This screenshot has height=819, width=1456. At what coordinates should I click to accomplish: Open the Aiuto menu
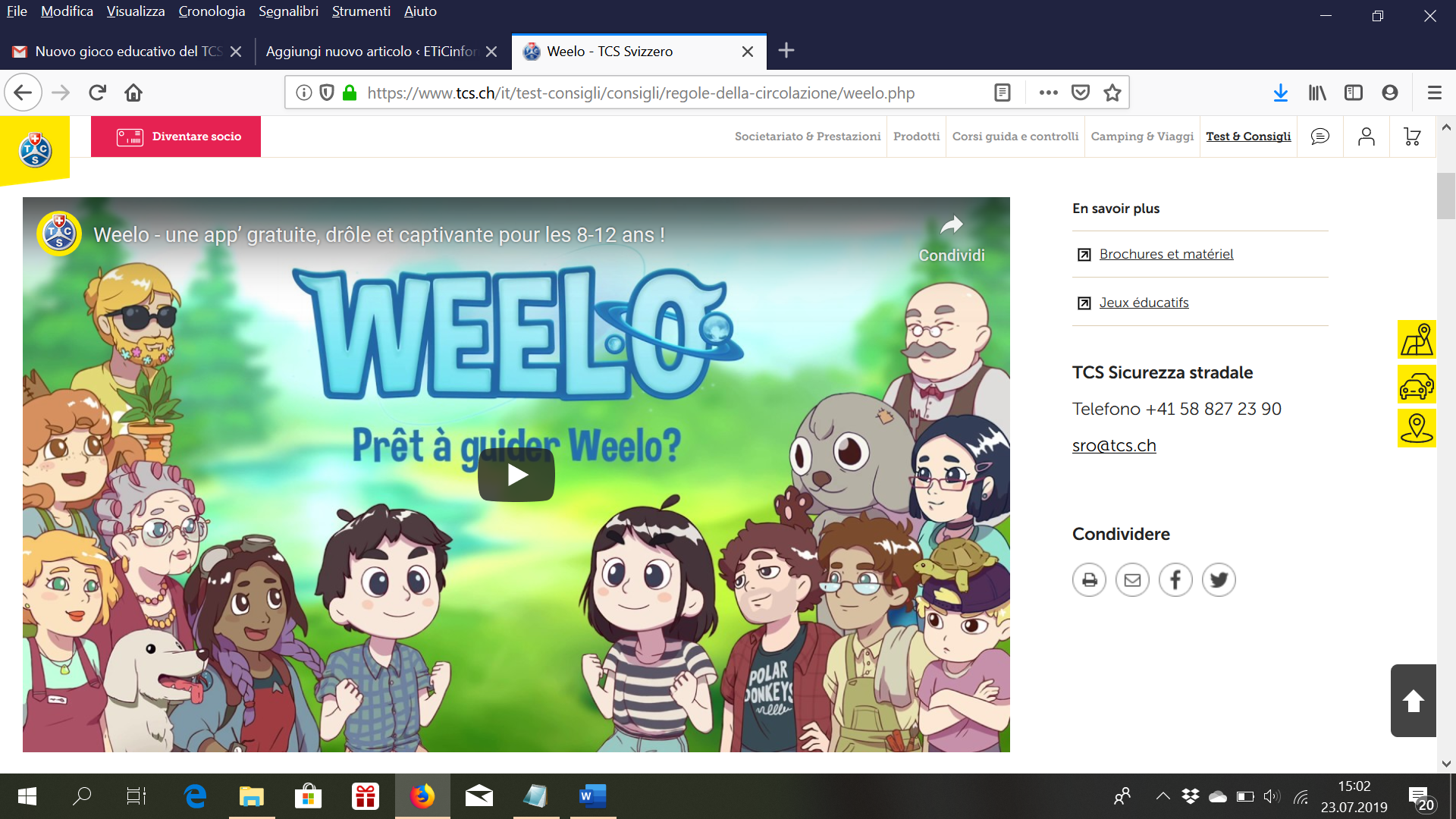click(420, 11)
